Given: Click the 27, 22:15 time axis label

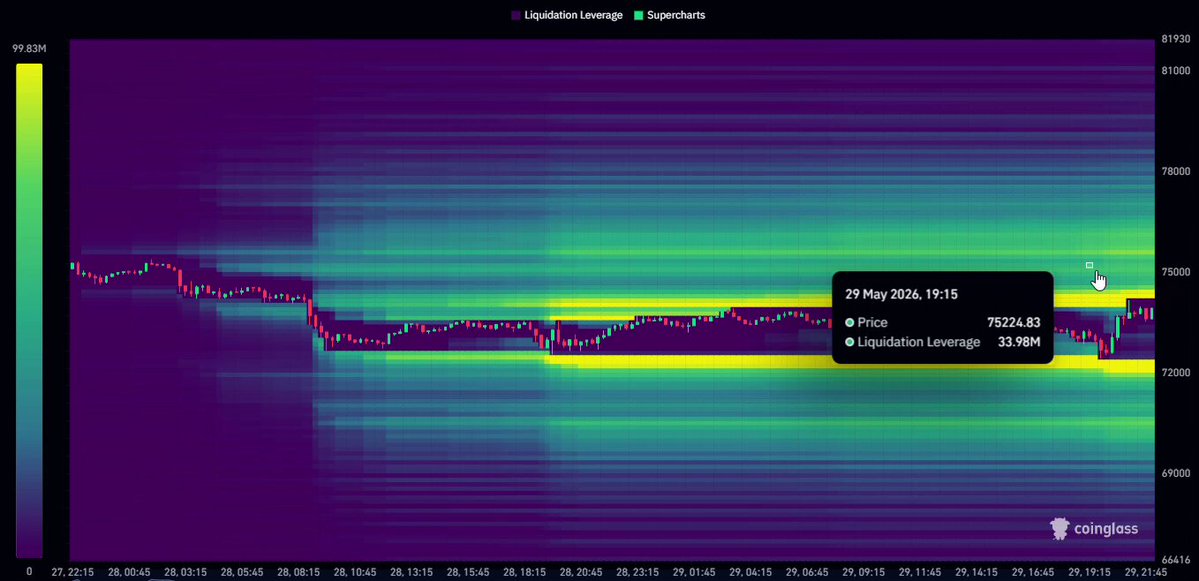Looking at the screenshot, I should 73,572.
